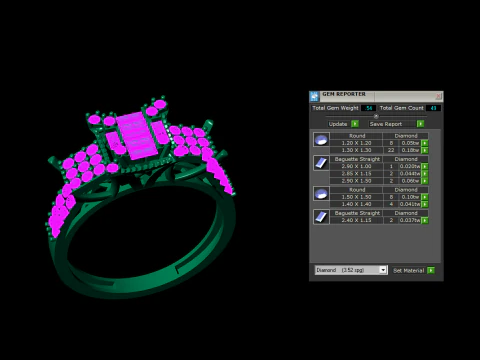
Task: Open the Diamond (3.52 spg) material dropdown
Action: pos(383,270)
